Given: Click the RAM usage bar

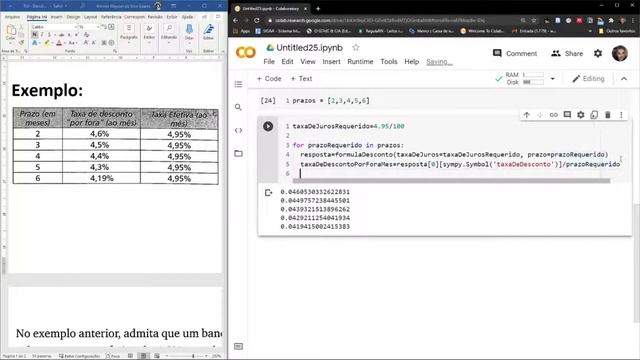Looking at the screenshot, I should [533, 75].
